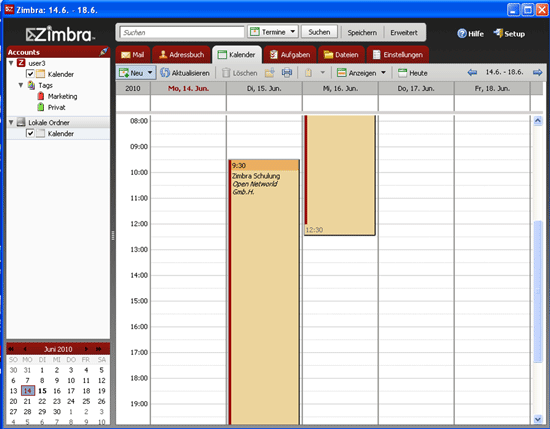
Task: Click into the Suchen search field
Action: (182, 32)
